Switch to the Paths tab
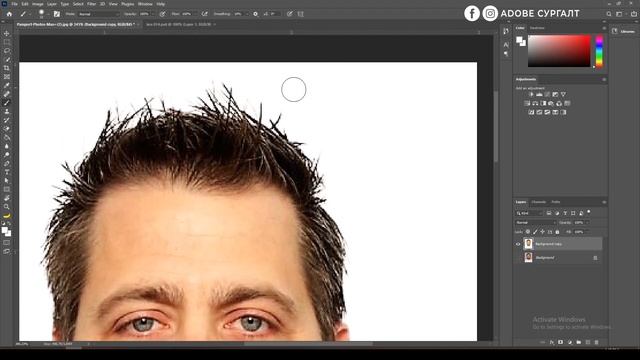Viewport: 640px width, 360px height. coord(556,202)
